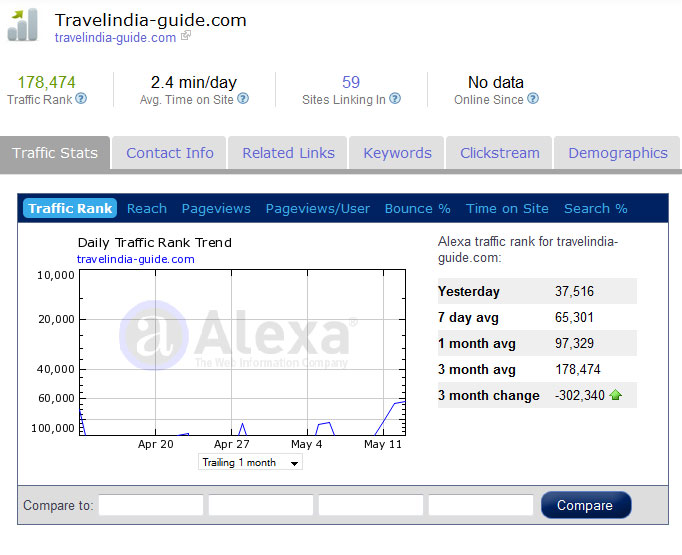Click the Yesterday value 37,516
682x555 pixels.
tap(574, 291)
